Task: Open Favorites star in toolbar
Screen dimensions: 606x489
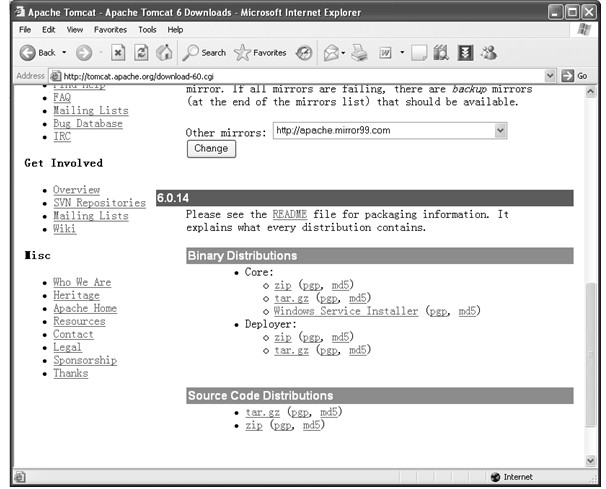Action: [x=242, y=53]
